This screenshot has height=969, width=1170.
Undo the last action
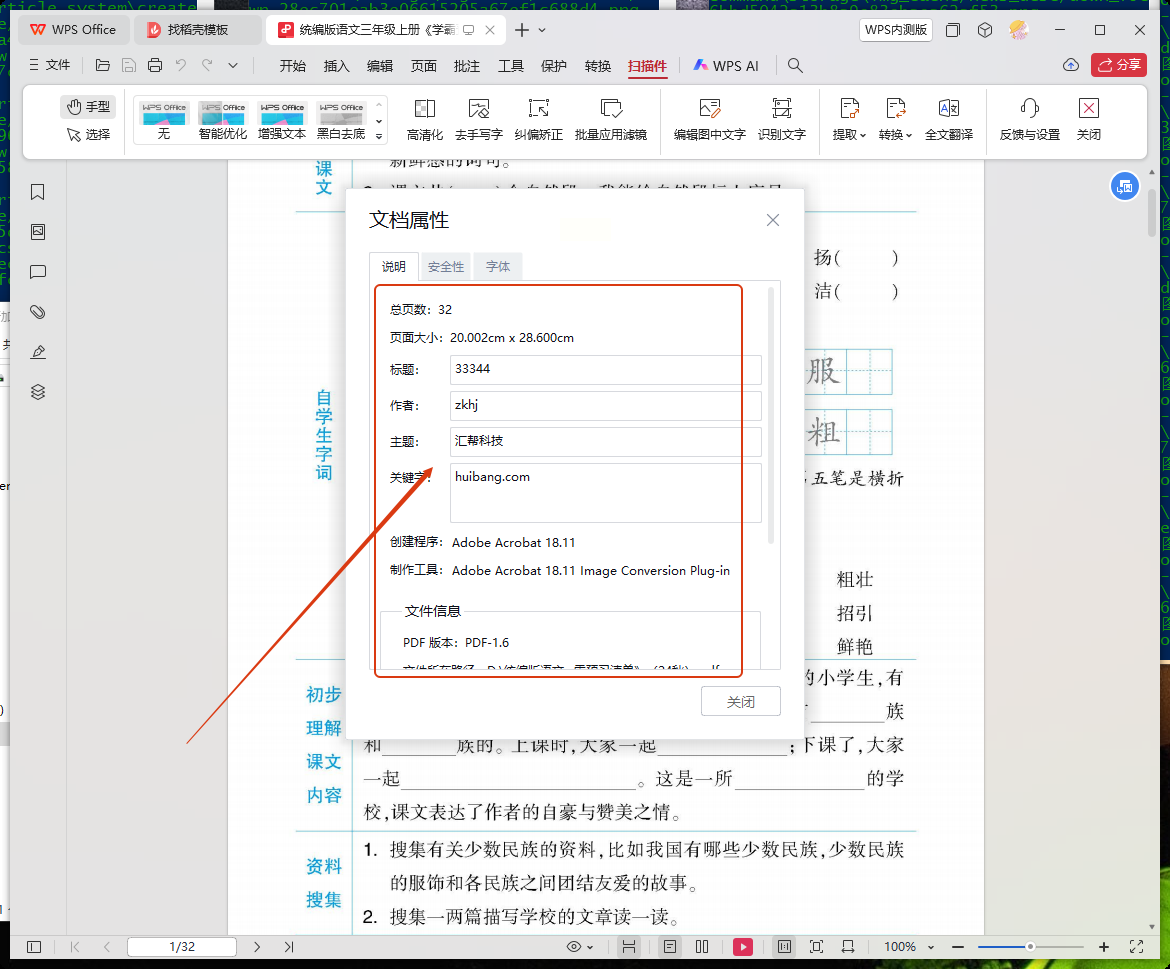coord(181,66)
